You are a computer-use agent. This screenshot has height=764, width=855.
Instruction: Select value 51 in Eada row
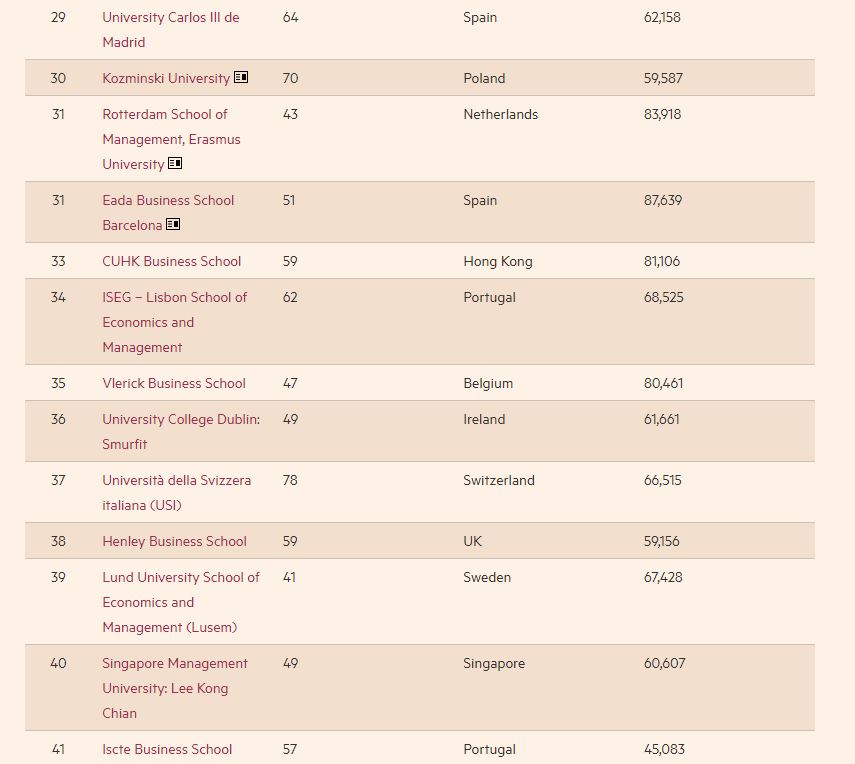[x=289, y=201]
